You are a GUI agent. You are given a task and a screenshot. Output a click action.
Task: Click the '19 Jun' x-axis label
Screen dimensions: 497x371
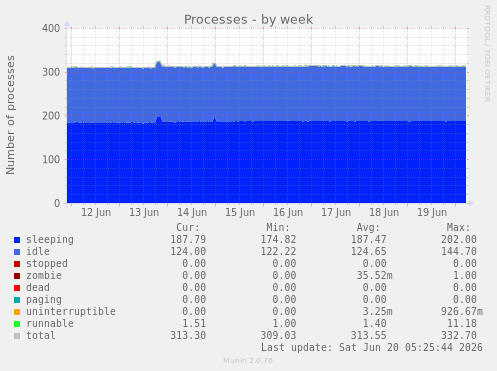coord(432,212)
